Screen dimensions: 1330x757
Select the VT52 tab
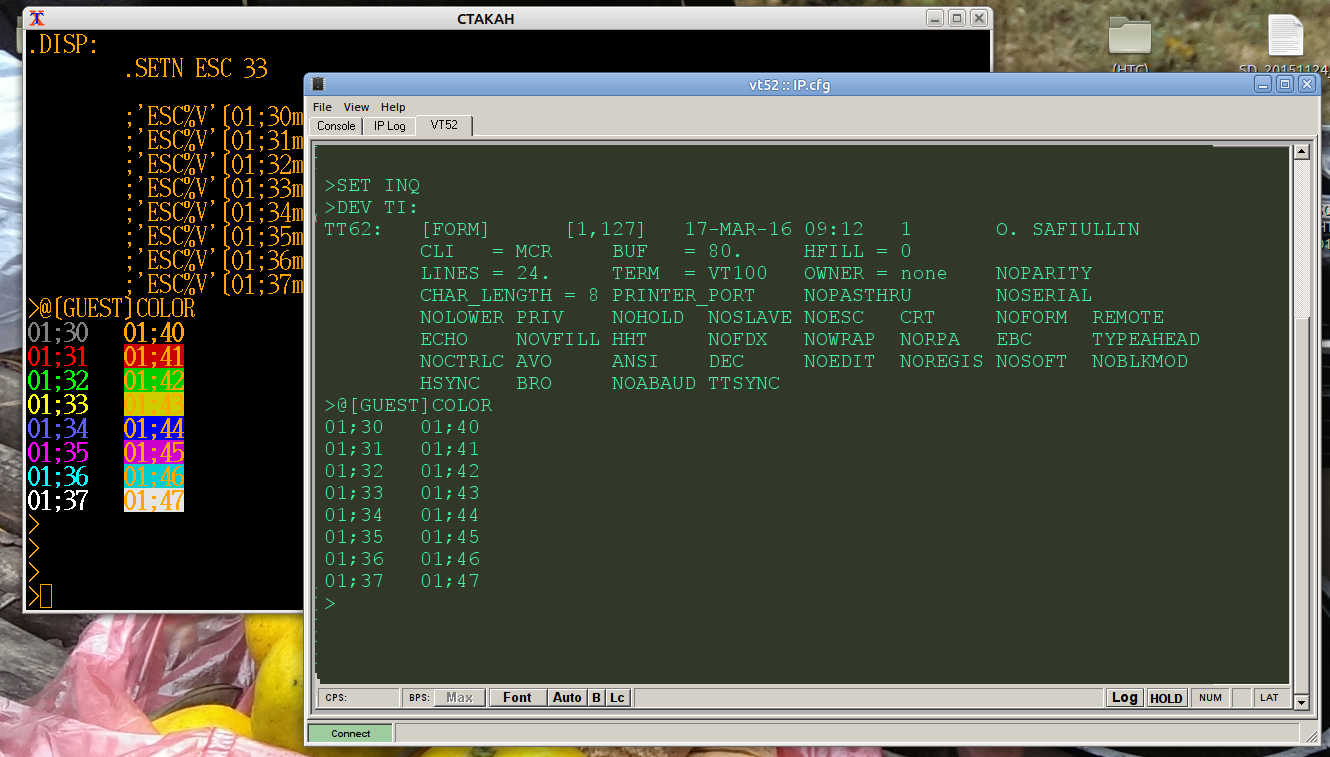(444, 125)
